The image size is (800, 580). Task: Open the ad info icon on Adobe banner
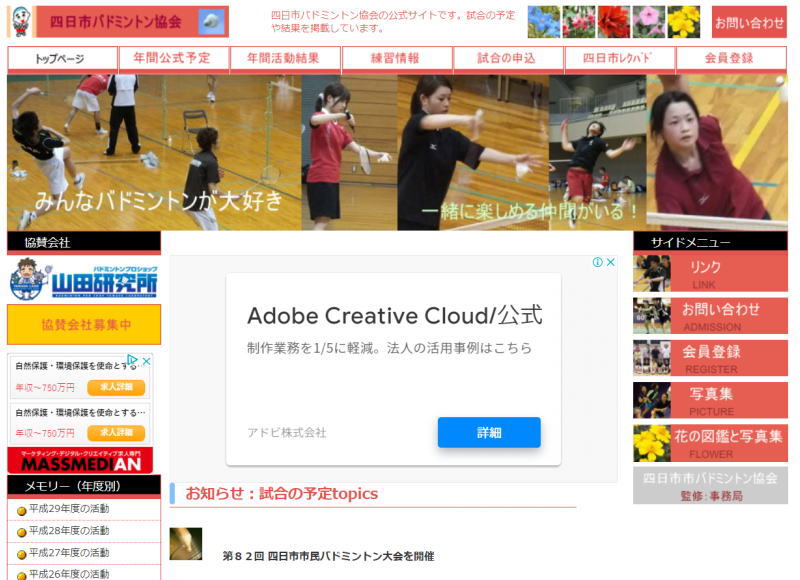coord(598,263)
